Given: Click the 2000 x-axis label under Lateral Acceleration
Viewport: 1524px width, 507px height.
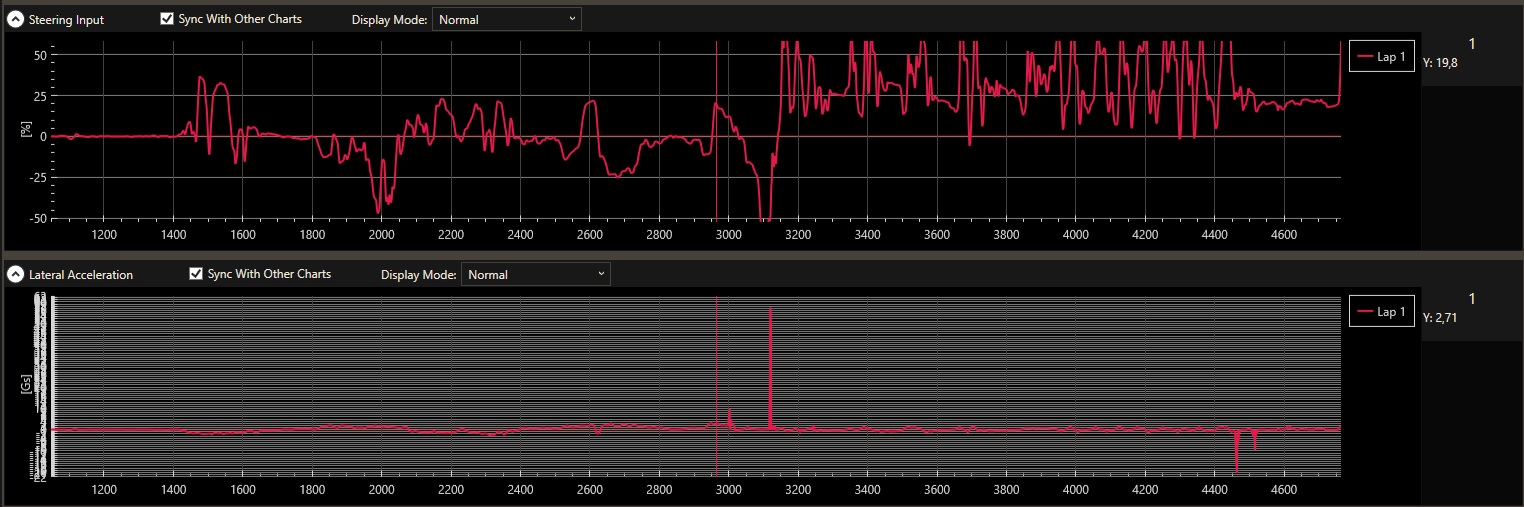Looking at the screenshot, I should coord(381,490).
